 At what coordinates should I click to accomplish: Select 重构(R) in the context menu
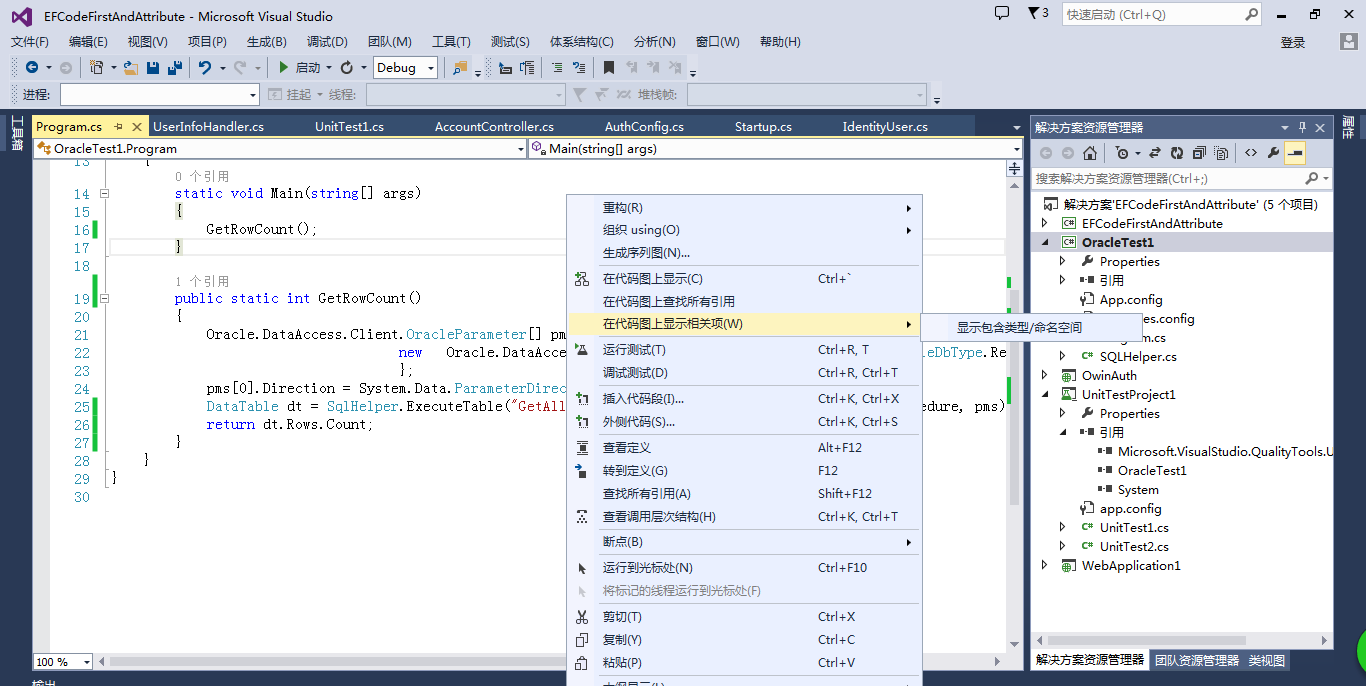[744, 207]
